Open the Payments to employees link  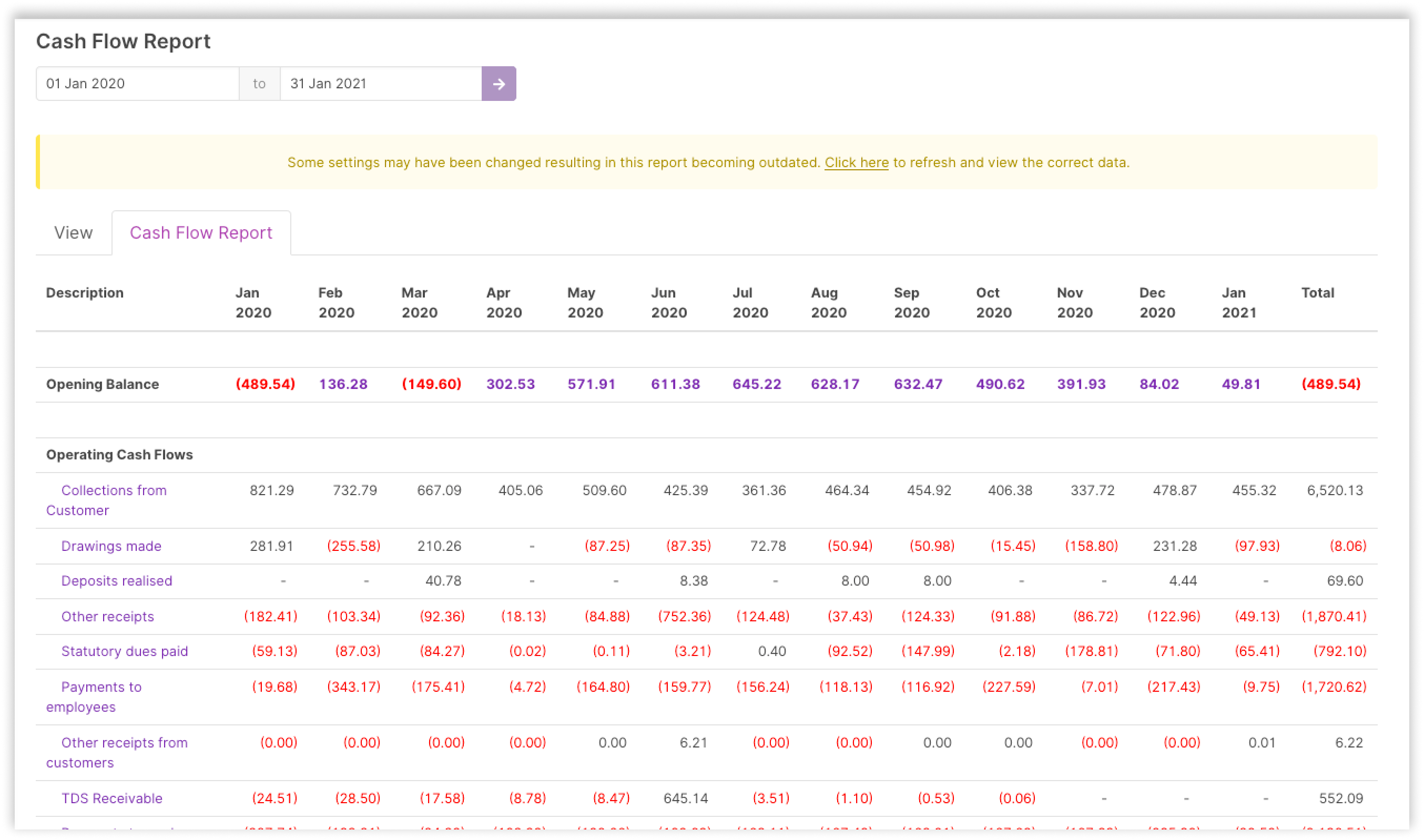coord(101,687)
